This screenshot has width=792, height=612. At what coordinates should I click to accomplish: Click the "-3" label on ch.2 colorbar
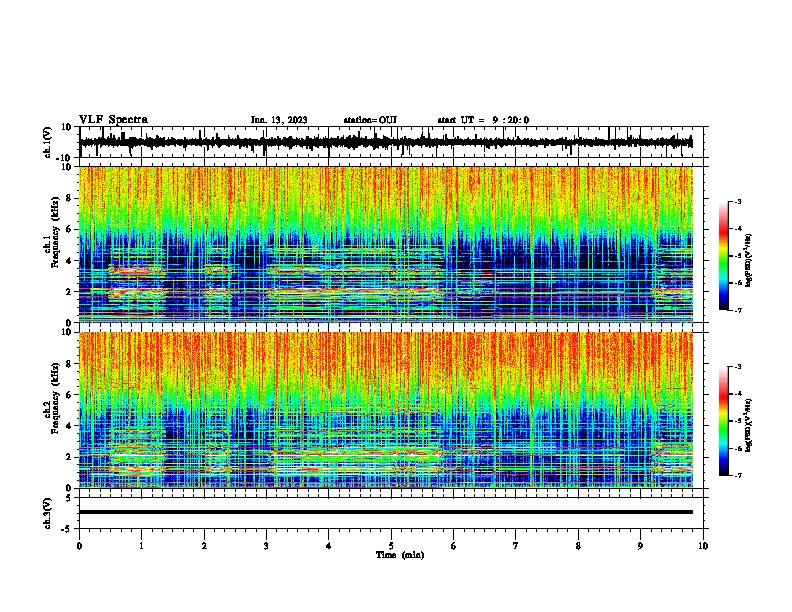pos(737,367)
